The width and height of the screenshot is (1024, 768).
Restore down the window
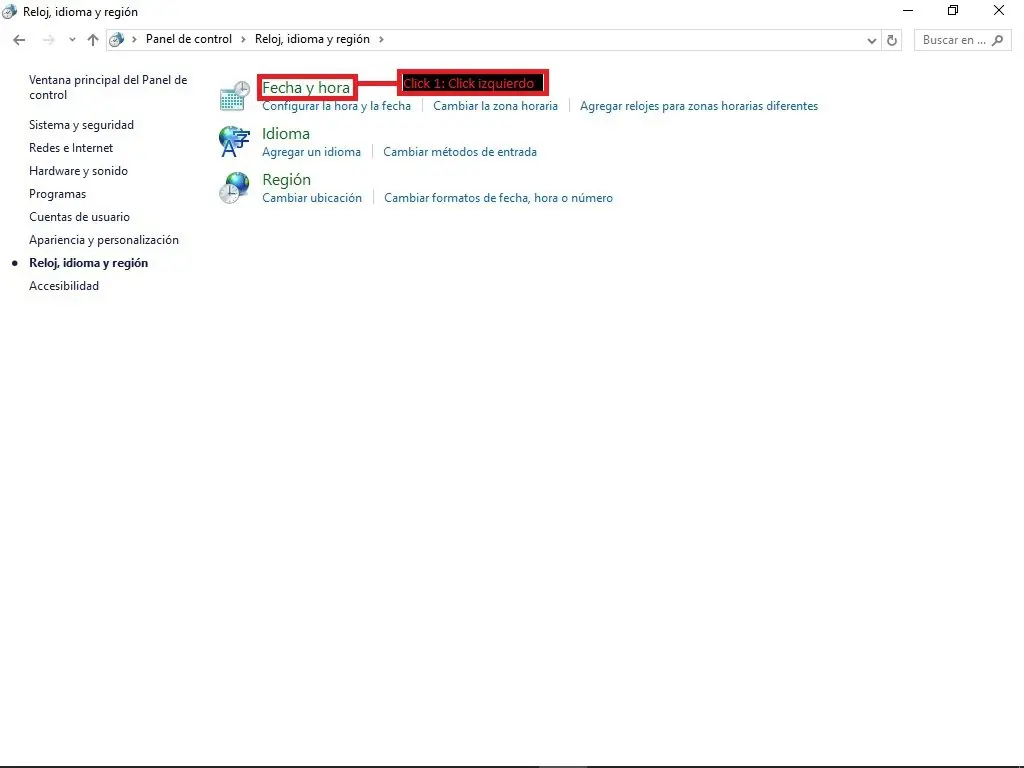click(953, 10)
